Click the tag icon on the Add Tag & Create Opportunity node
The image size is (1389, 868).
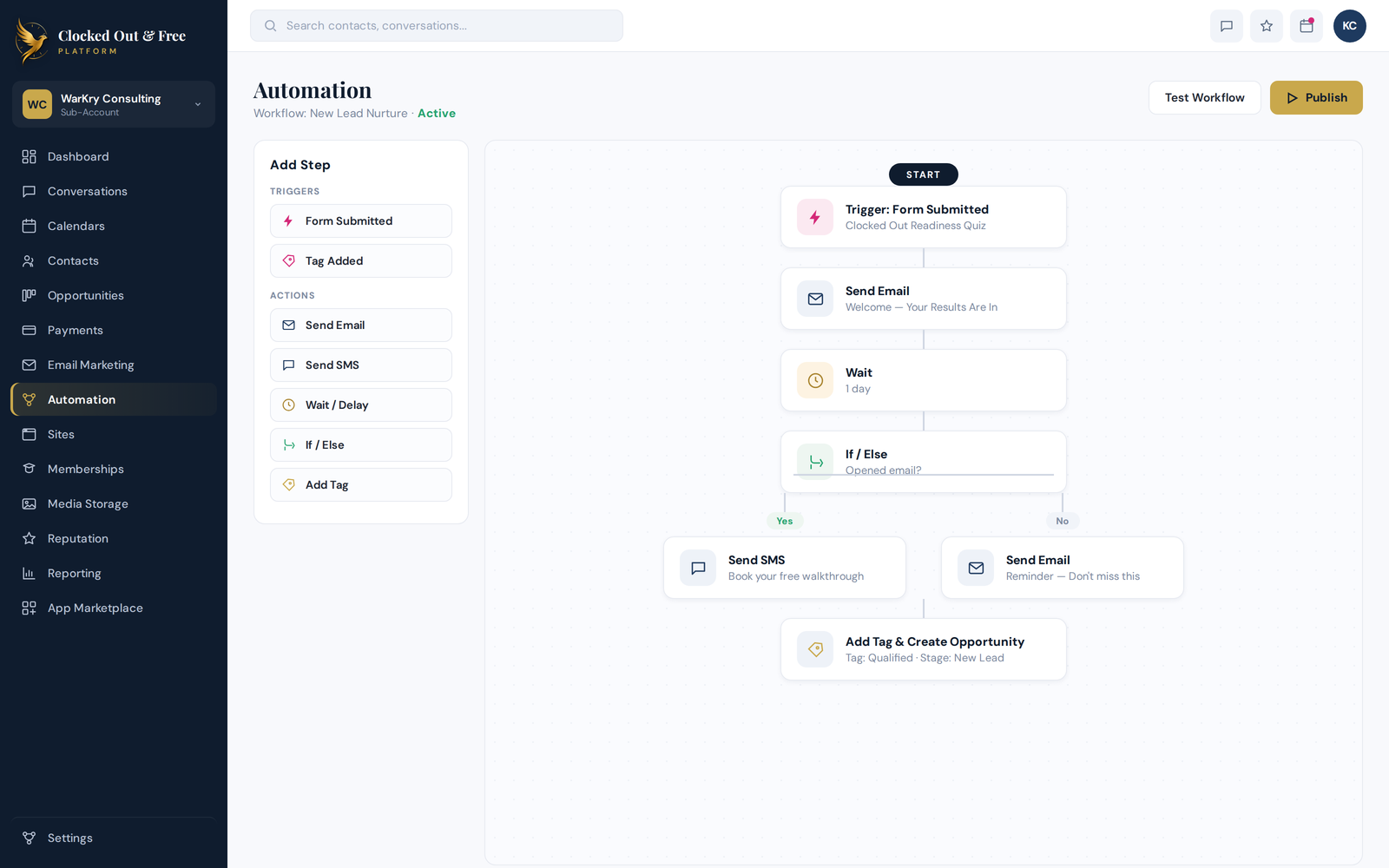tap(815, 649)
